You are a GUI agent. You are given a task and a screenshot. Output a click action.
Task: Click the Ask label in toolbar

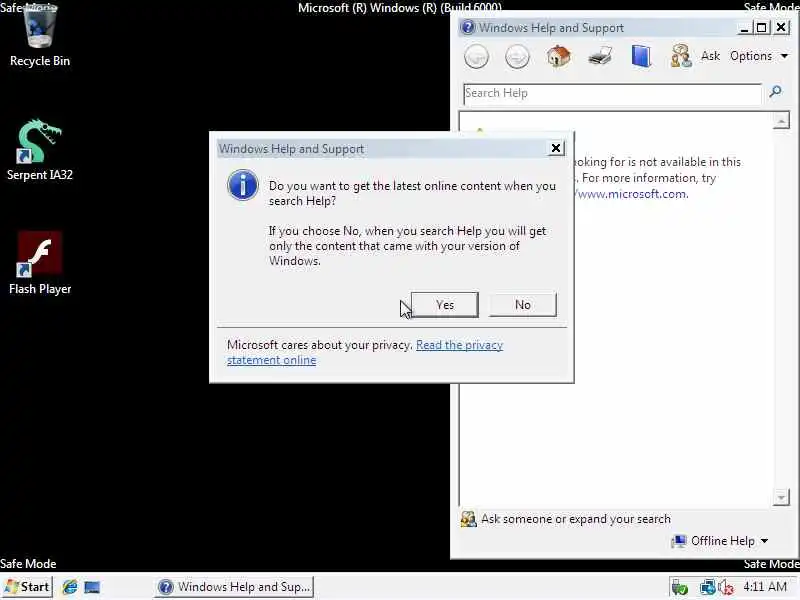(710, 56)
